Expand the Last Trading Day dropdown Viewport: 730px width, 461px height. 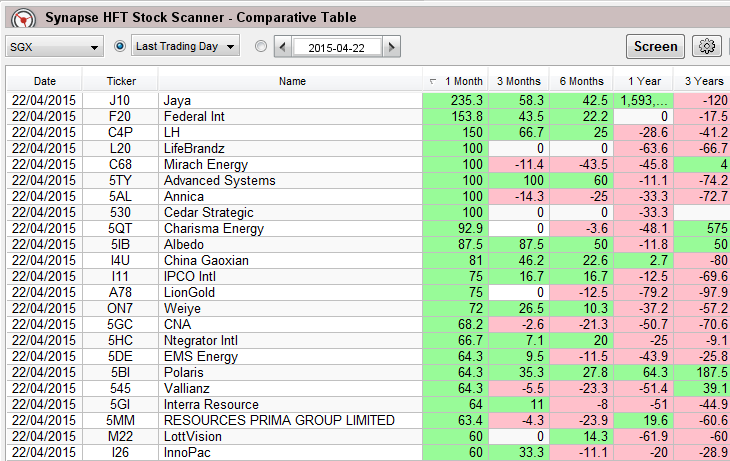point(187,46)
